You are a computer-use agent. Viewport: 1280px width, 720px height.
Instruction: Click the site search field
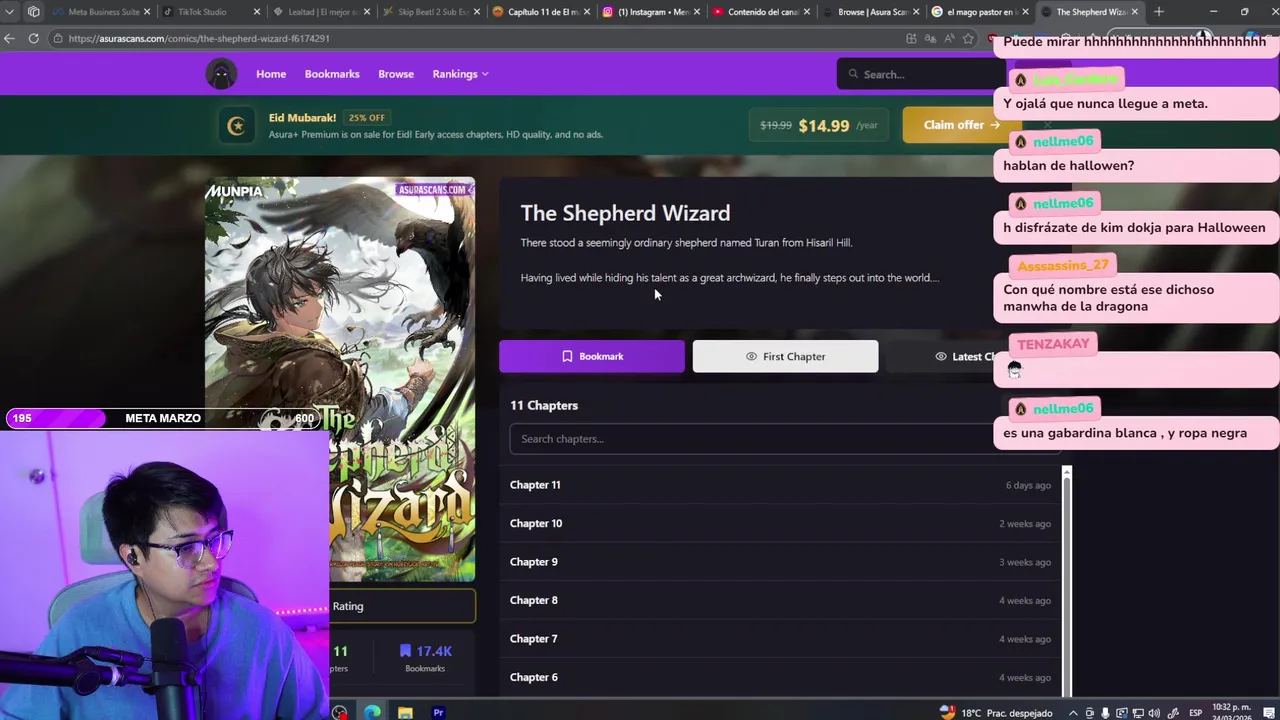point(920,74)
